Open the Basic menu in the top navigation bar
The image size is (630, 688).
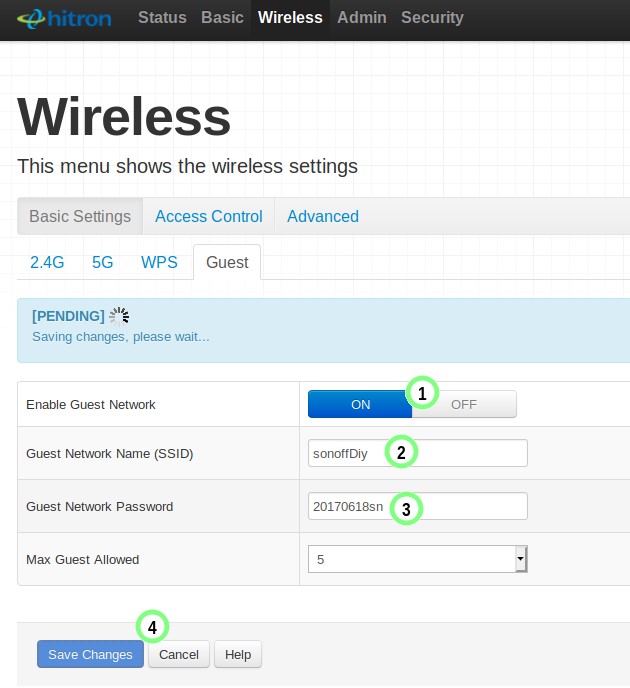(222, 18)
